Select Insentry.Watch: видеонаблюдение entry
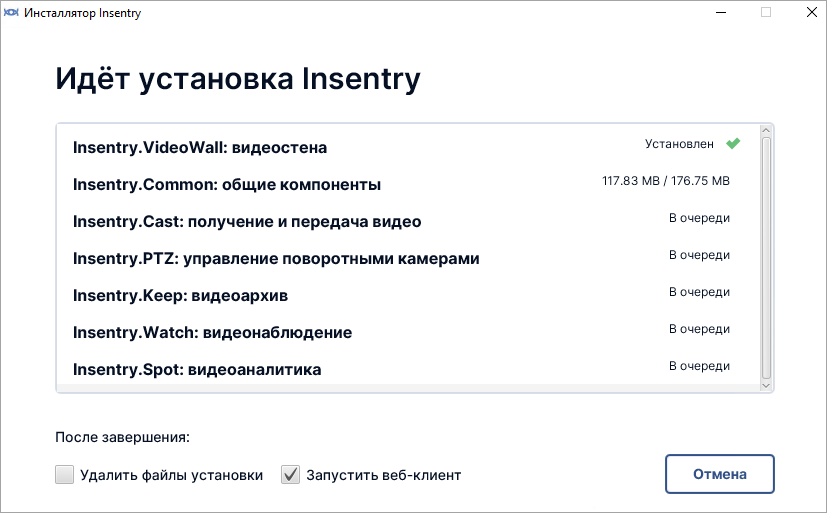The width and height of the screenshot is (827, 513). (408, 332)
